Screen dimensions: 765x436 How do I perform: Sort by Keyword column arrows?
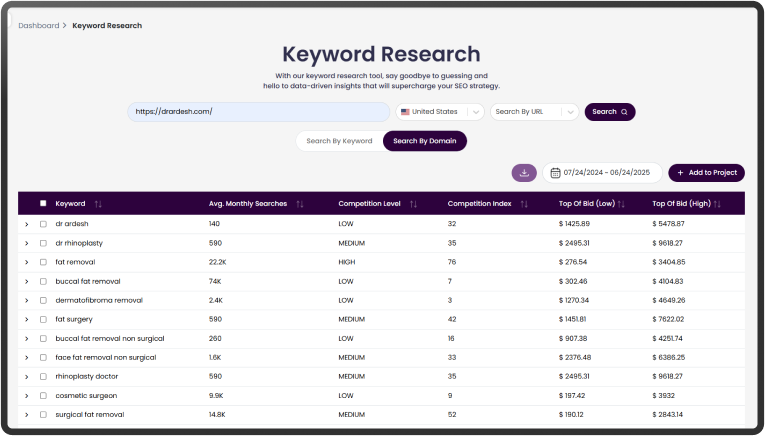click(98, 204)
